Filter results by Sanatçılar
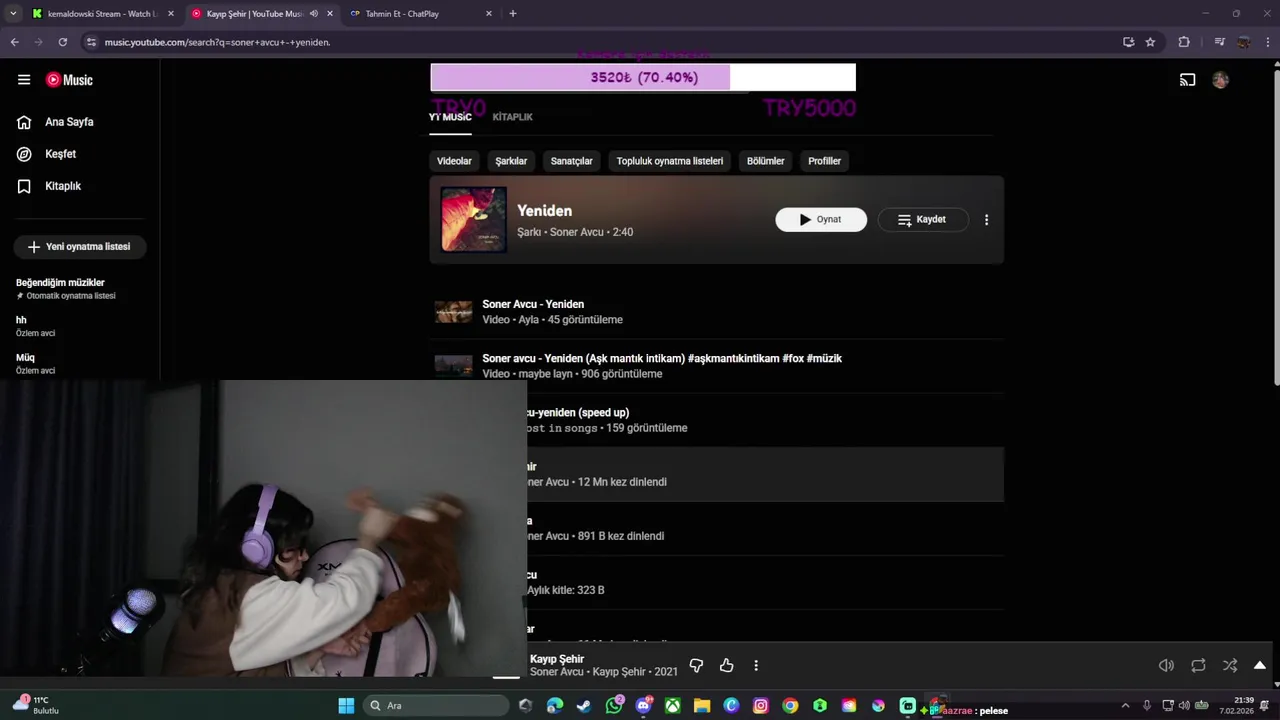The height and width of the screenshot is (720, 1280). tap(572, 161)
